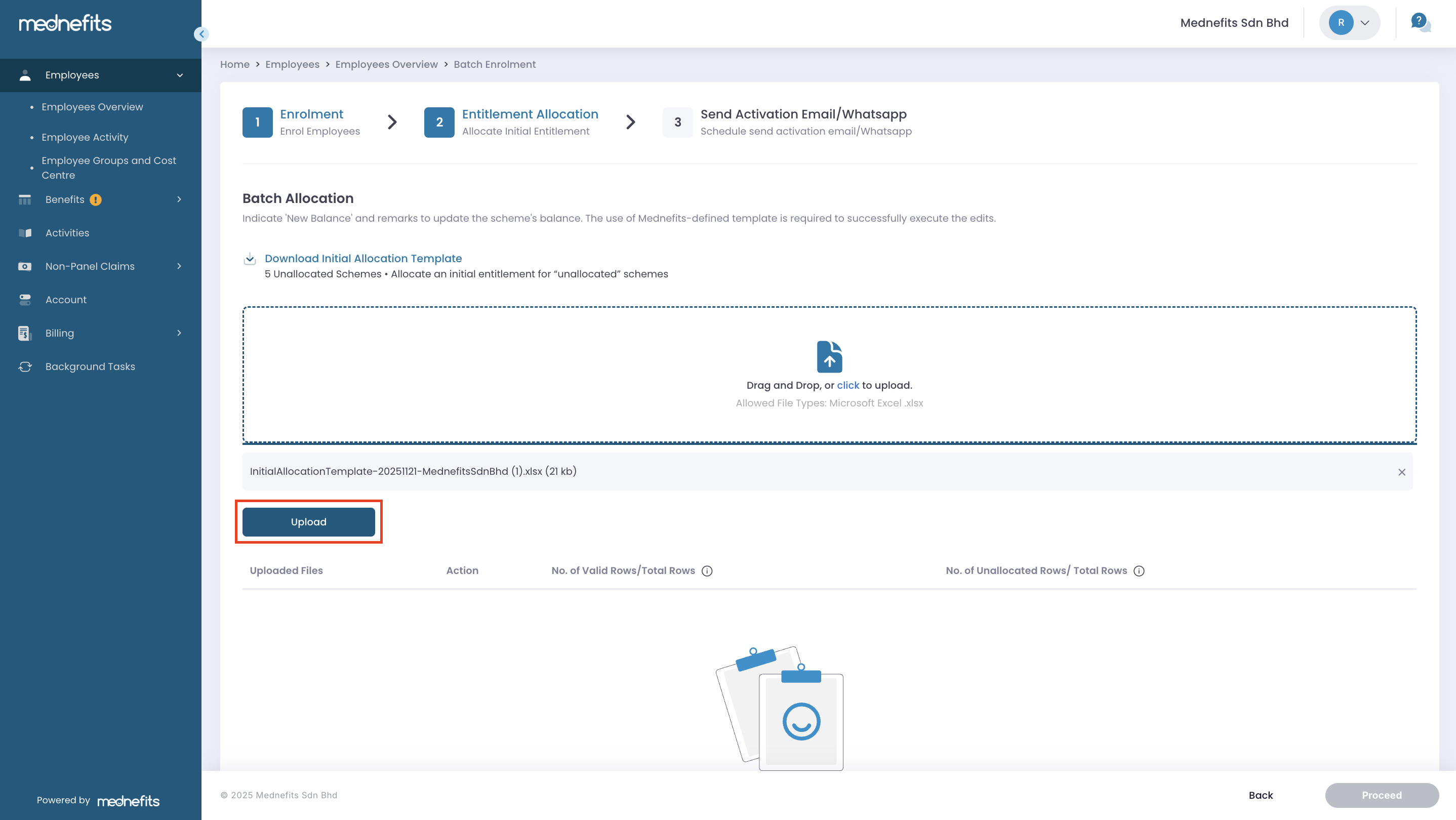Go to Employee Groups and Cost Centre
This screenshot has width=1456, height=820.
pyautogui.click(x=108, y=168)
